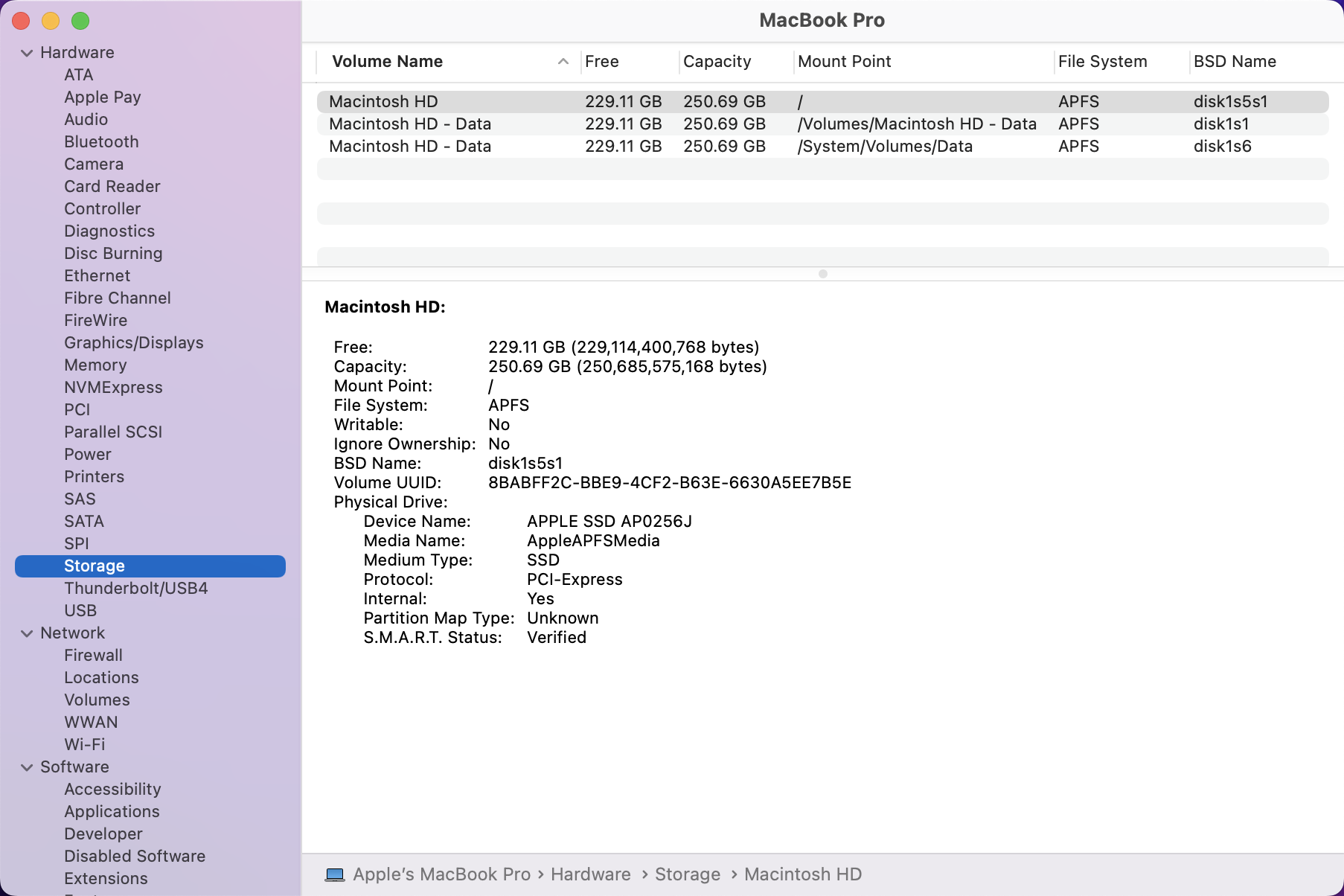Select Disc Burning item
Viewport: 1344px width, 896px height.
[113, 254]
